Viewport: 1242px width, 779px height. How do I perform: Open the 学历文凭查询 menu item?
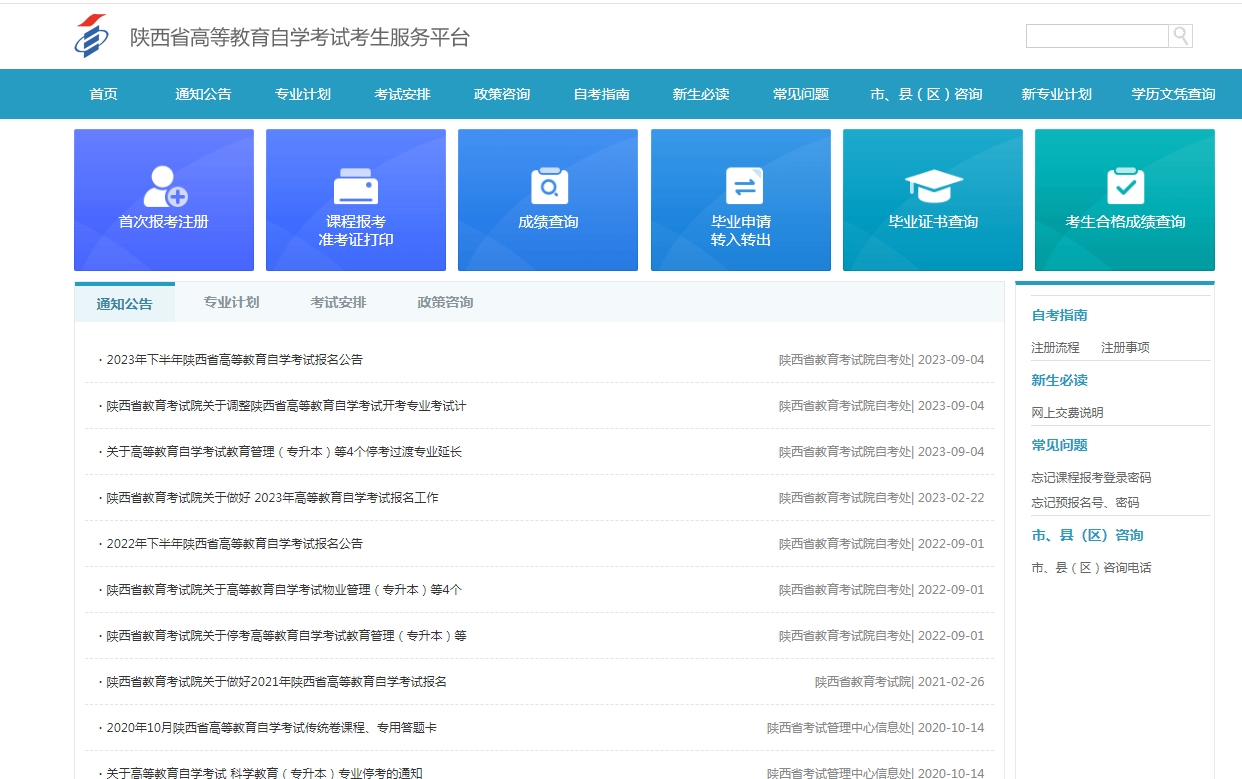tap(1172, 93)
